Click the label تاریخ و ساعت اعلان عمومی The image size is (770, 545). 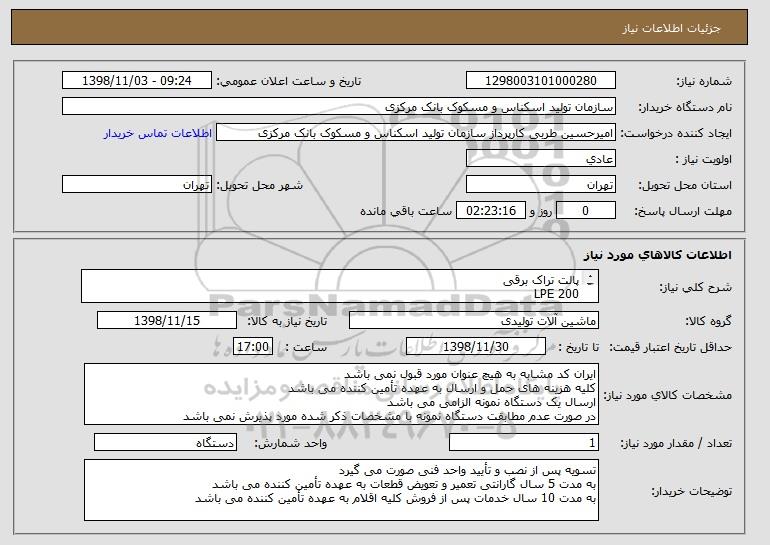(x=289, y=82)
